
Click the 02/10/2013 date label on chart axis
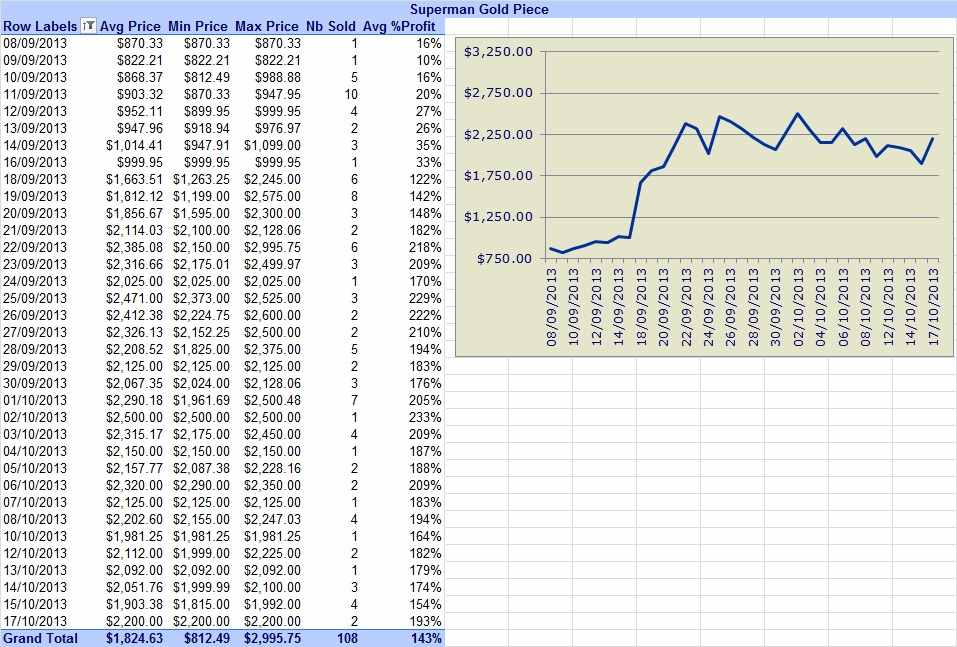(798, 307)
